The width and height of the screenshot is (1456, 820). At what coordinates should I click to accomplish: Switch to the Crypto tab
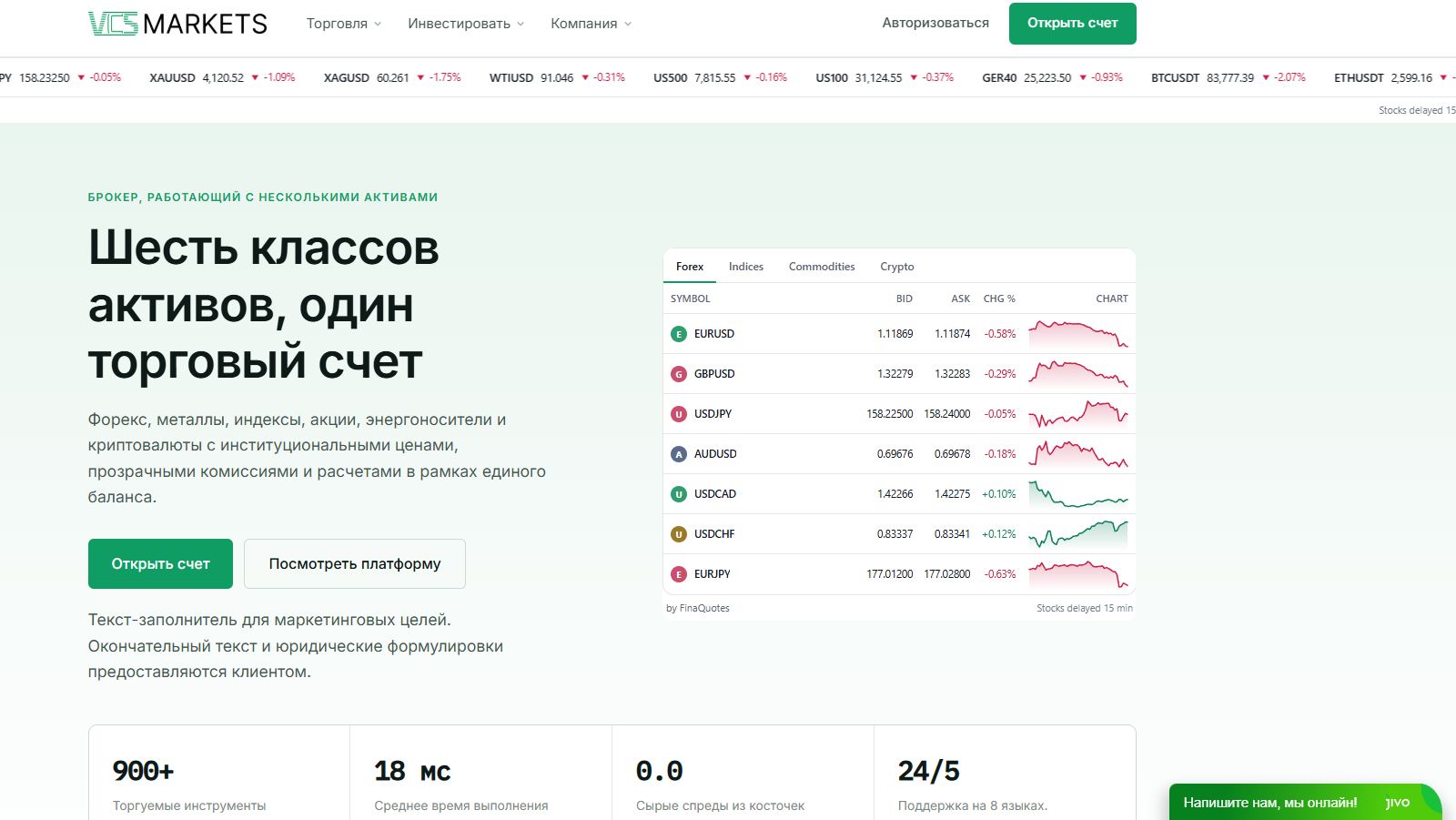[x=897, y=267]
